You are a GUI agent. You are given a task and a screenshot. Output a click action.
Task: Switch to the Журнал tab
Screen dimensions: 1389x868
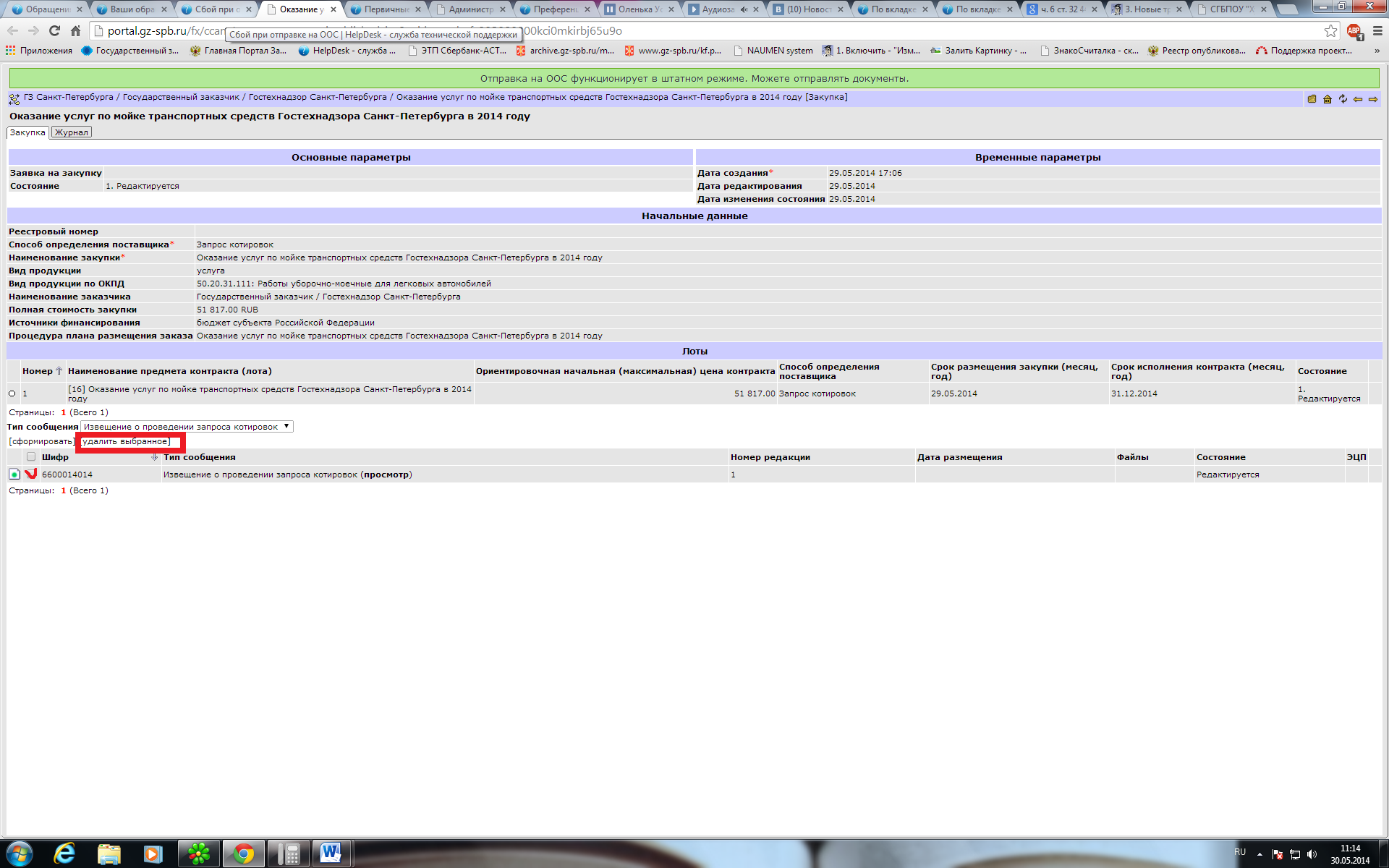click(x=72, y=132)
